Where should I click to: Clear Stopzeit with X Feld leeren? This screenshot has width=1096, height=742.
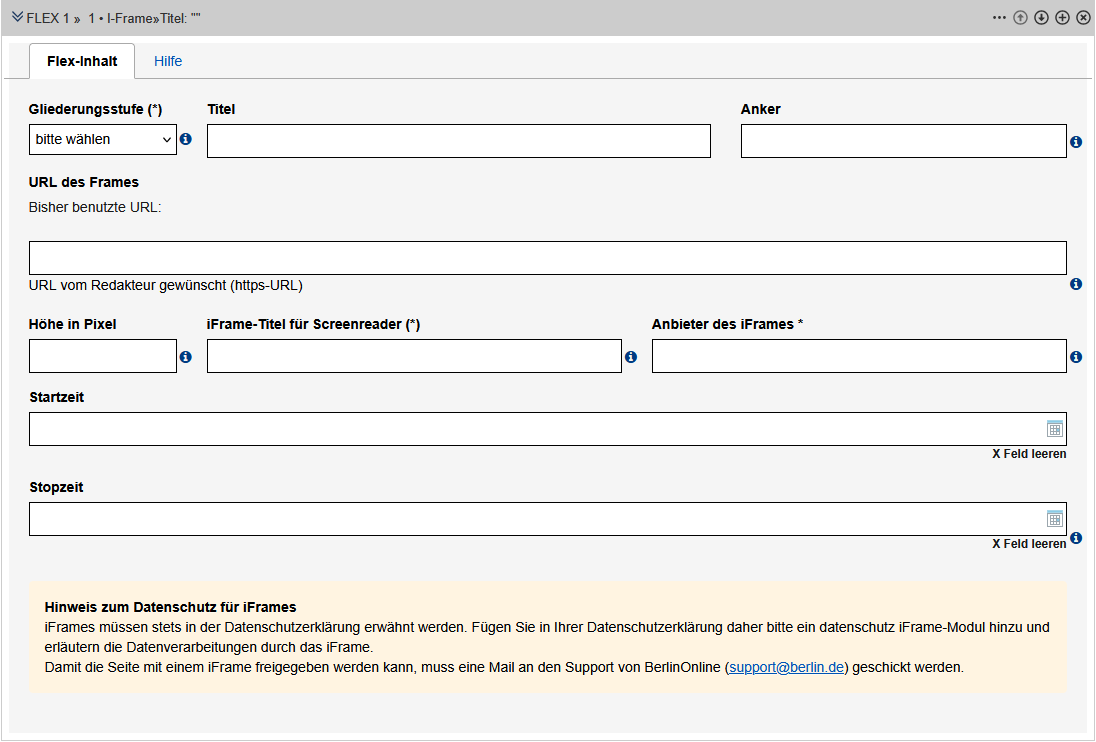1029,544
